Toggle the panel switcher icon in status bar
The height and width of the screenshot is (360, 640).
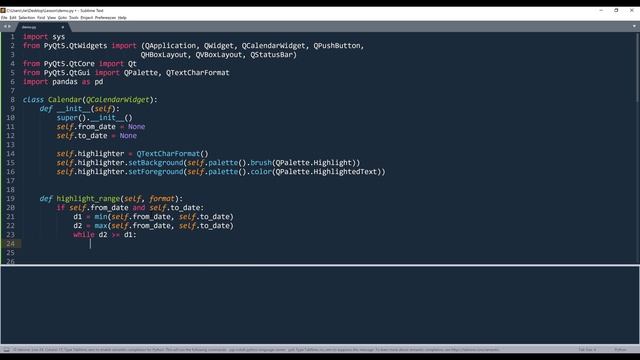pos(7,350)
